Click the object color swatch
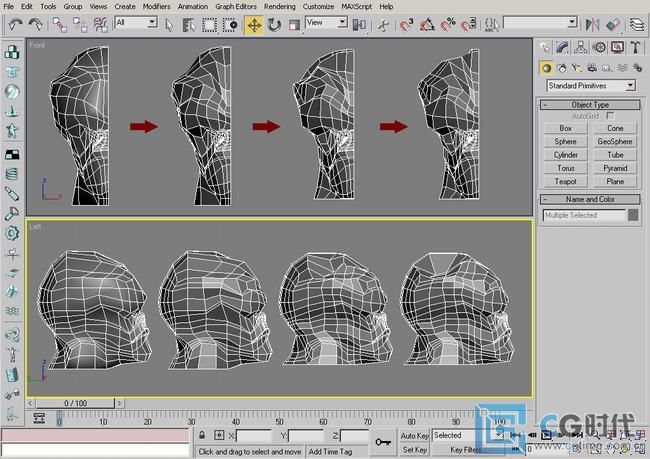The height and width of the screenshot is (459, 650). 633,215
